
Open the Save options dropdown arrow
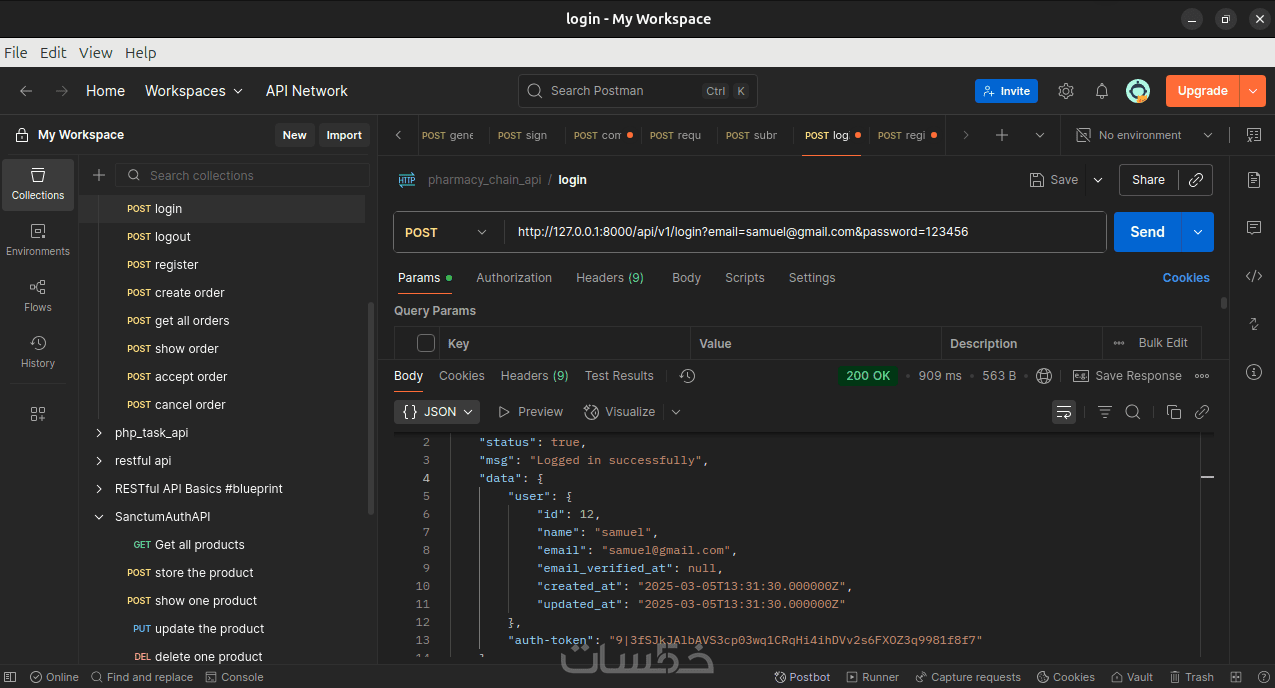[x=1098, y=180]
